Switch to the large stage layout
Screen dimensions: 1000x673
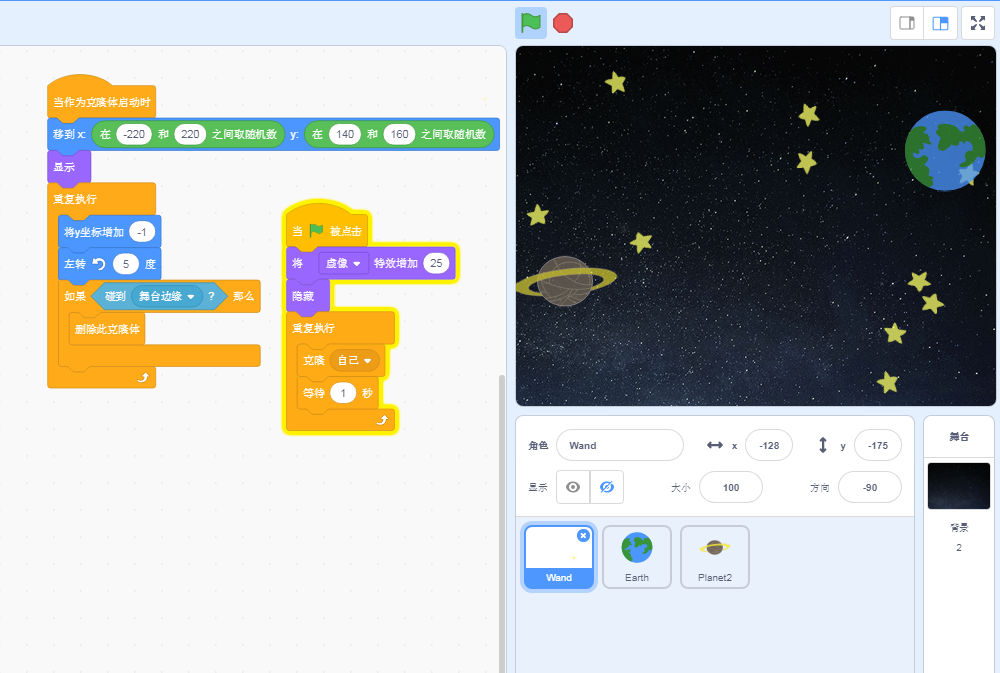pos(940,23)
